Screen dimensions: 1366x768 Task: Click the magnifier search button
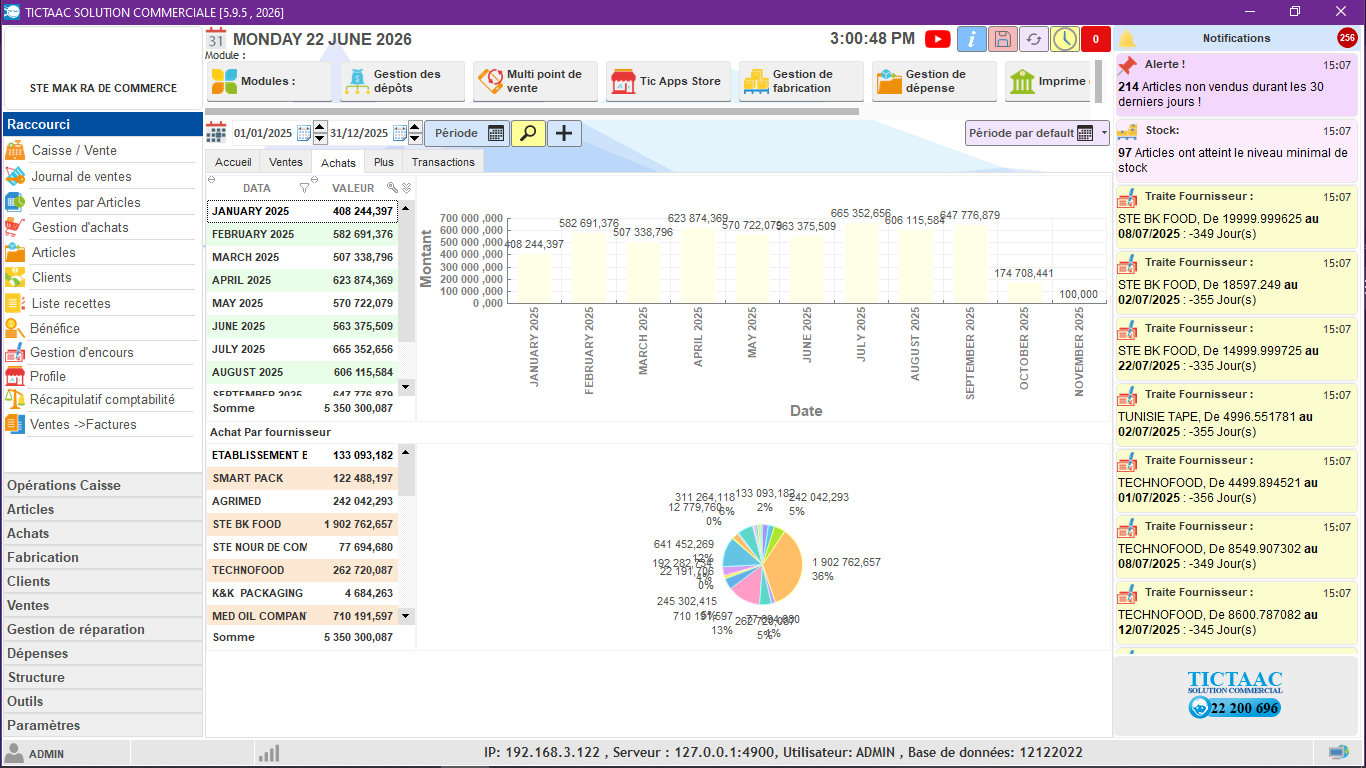pos(528,133)
